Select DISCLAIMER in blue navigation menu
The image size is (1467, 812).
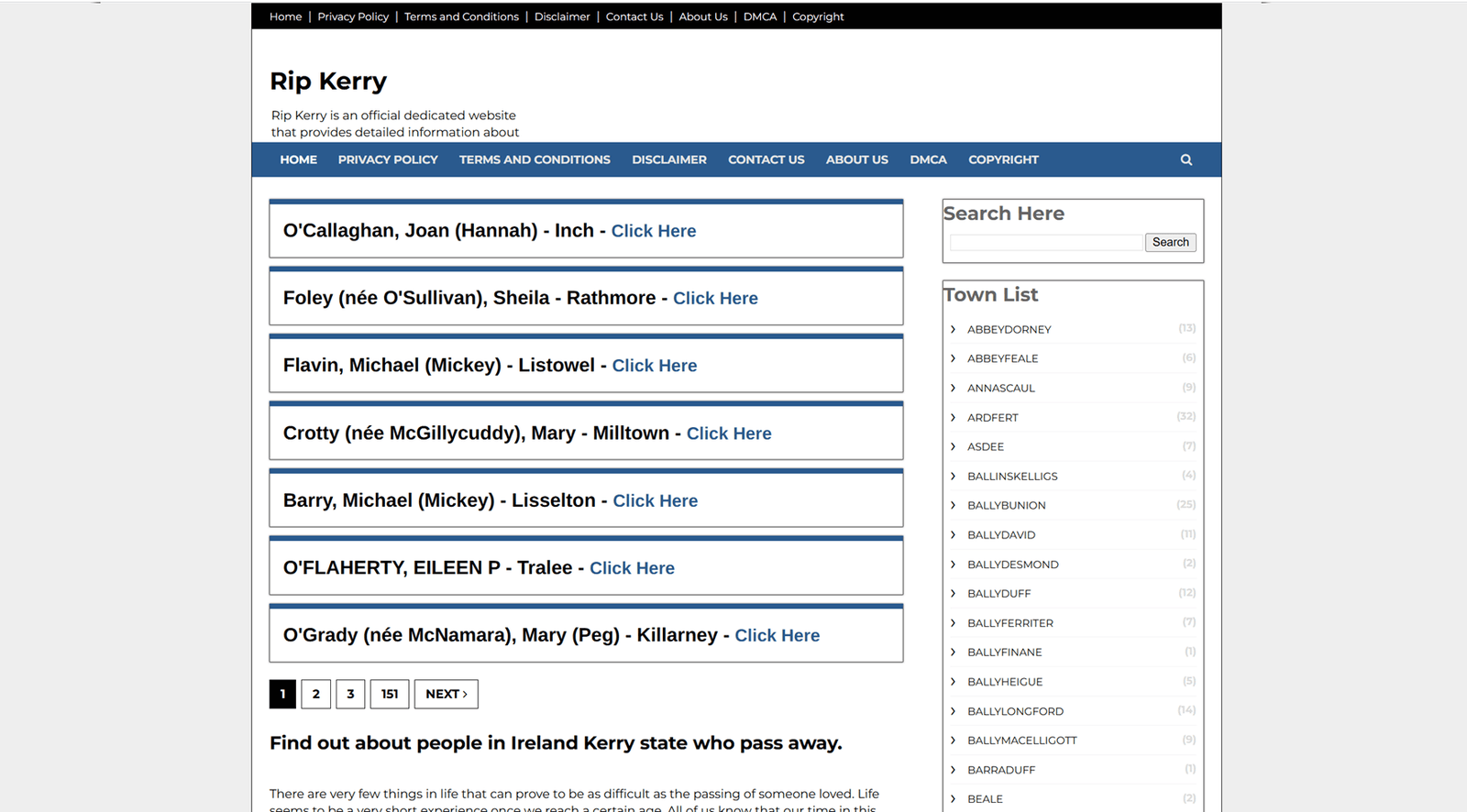coord(669,159)
